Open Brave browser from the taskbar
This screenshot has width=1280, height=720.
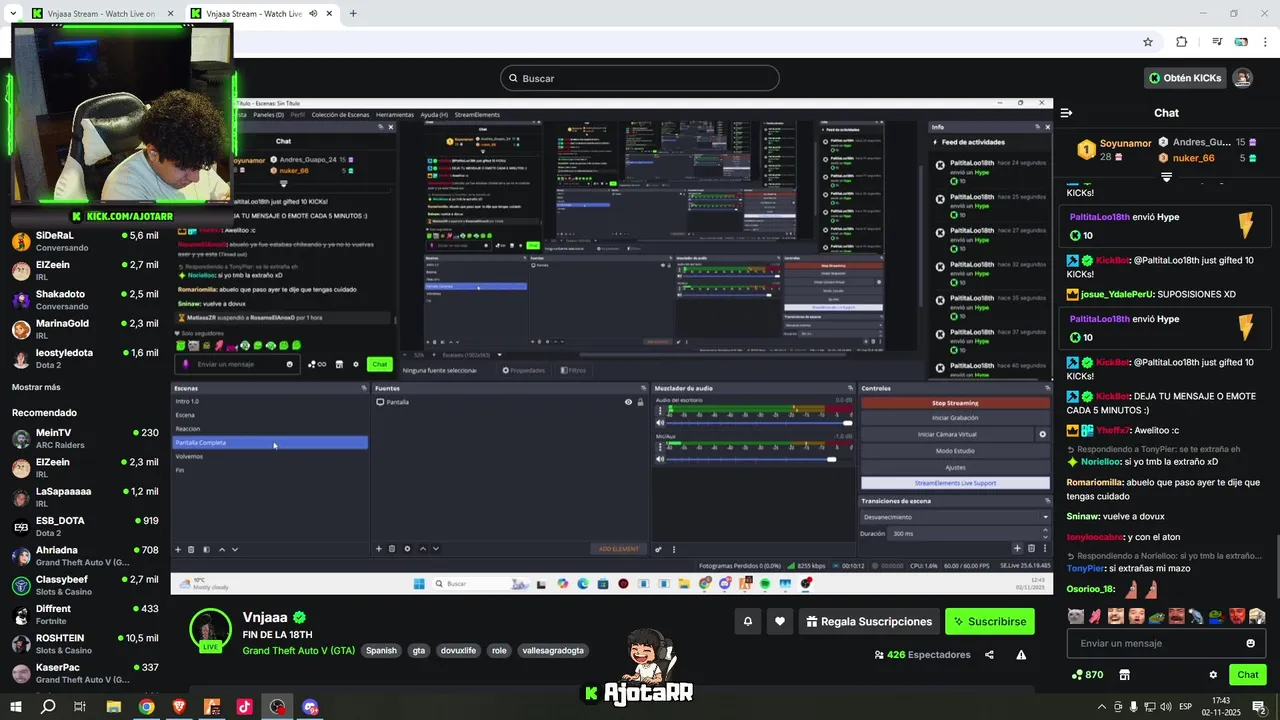pyautogui.click(x=179, y=706)
